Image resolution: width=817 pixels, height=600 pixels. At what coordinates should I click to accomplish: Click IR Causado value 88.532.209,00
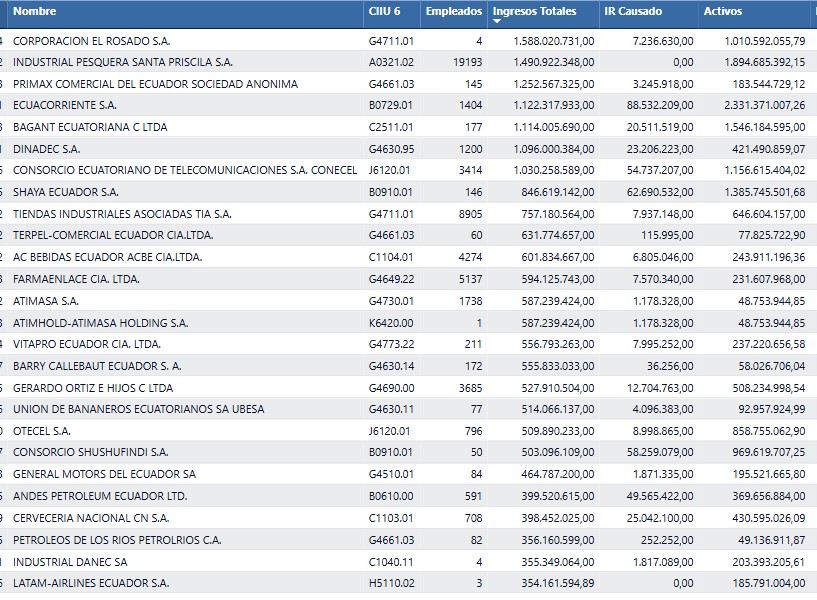[660, 105]
